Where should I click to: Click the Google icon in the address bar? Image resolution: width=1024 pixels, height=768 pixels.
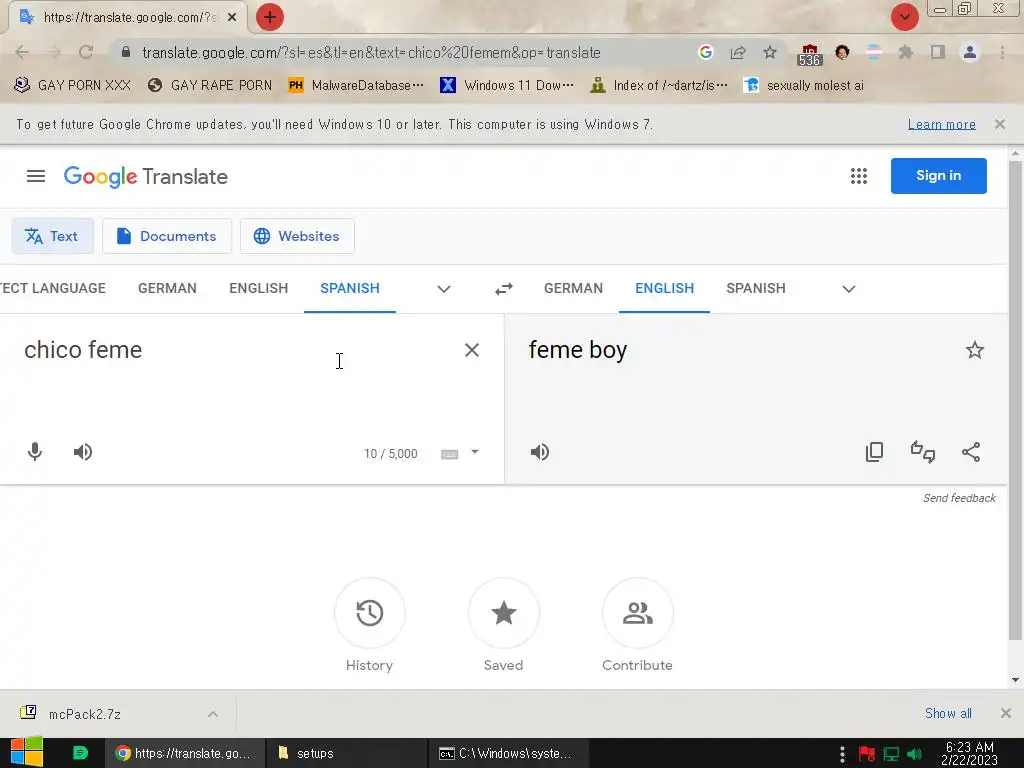[x=705, y=52]
